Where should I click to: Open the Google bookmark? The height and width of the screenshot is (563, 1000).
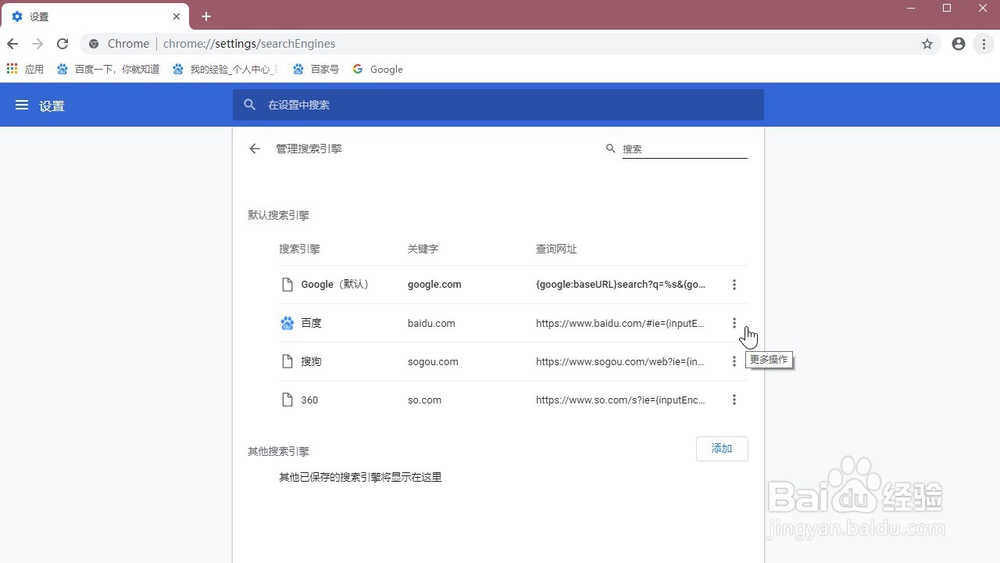[378, 69]
